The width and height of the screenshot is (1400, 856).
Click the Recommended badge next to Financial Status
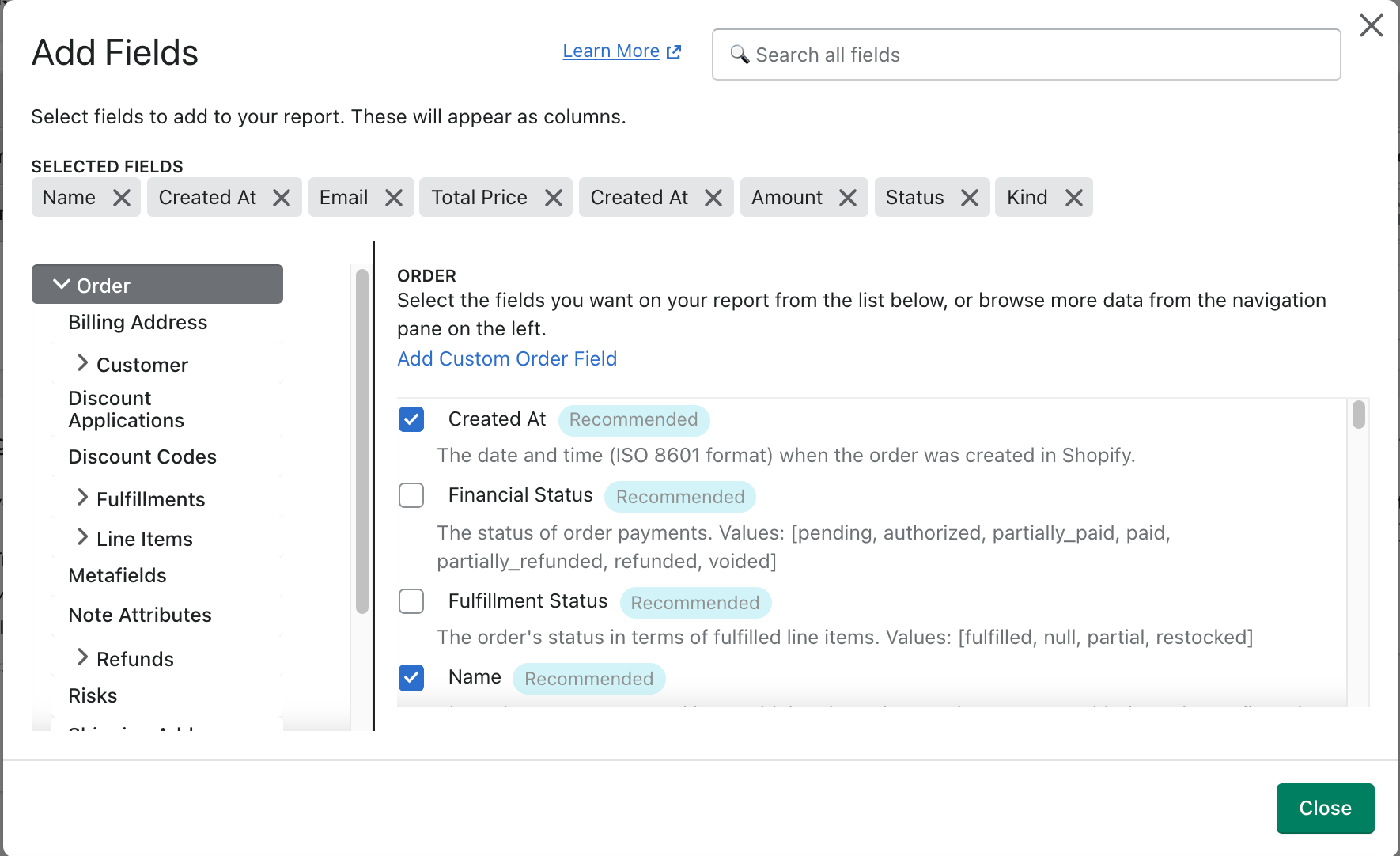(680, 497)
